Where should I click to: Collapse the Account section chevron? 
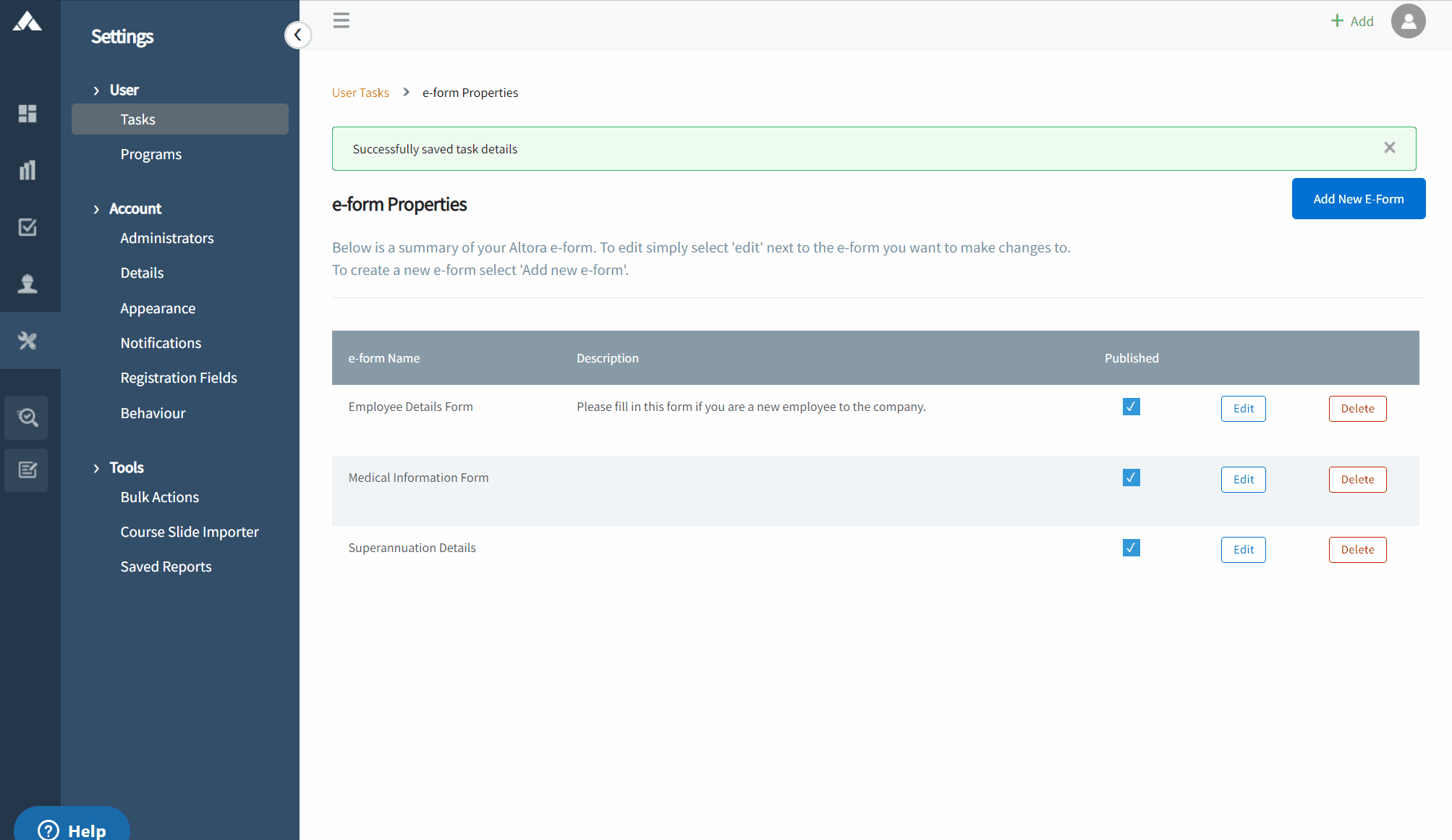coord(96,209)
